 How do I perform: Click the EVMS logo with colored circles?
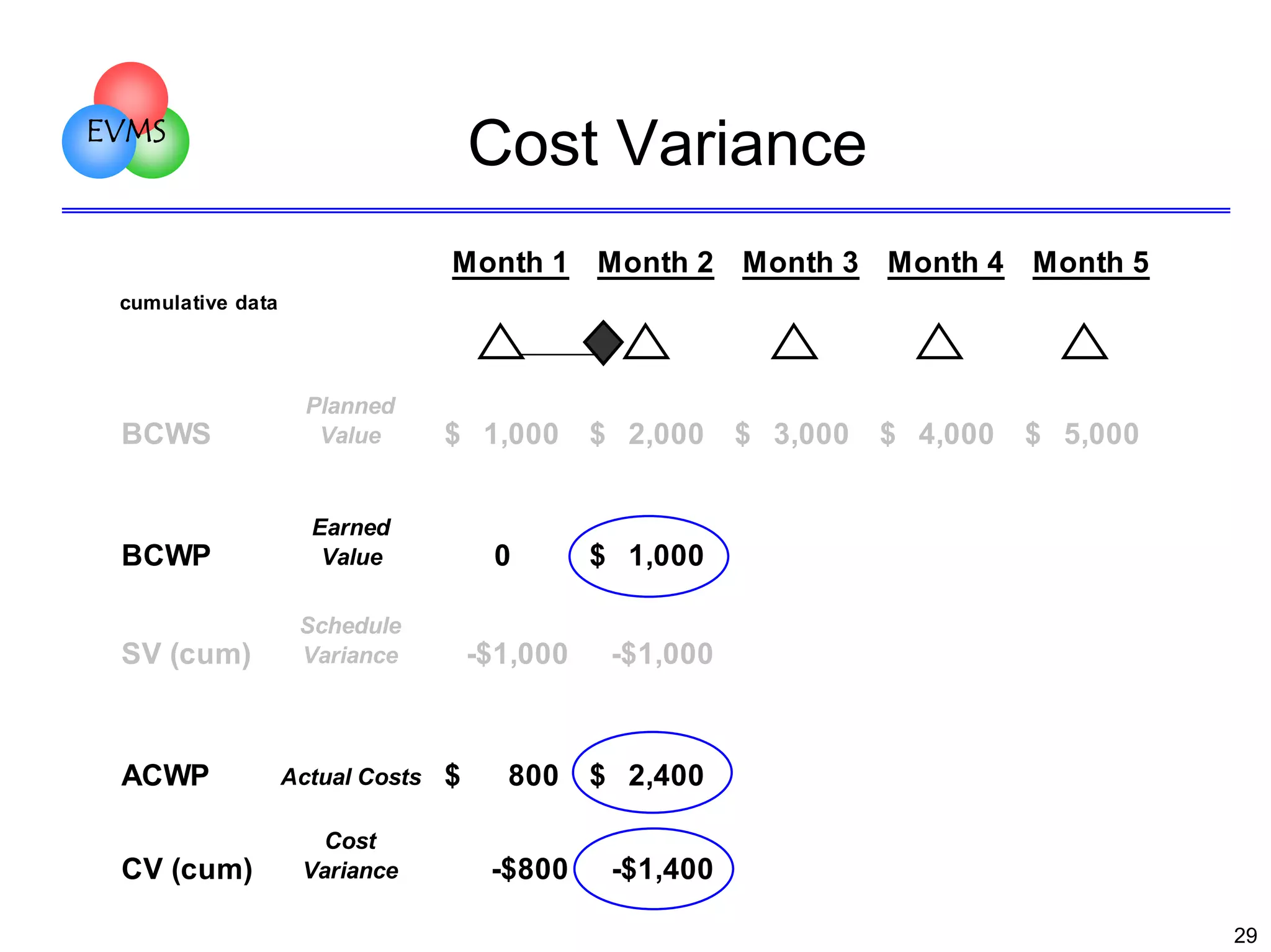125,120
